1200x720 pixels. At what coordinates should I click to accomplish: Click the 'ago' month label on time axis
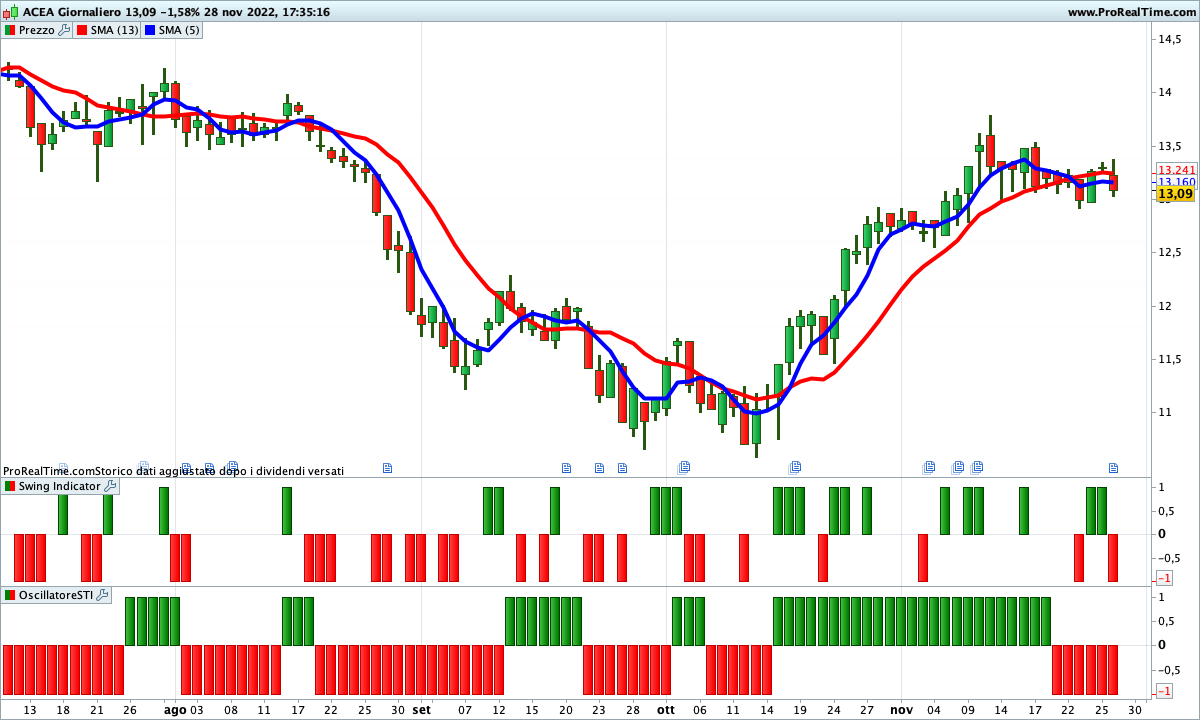[x=174, y=709]
